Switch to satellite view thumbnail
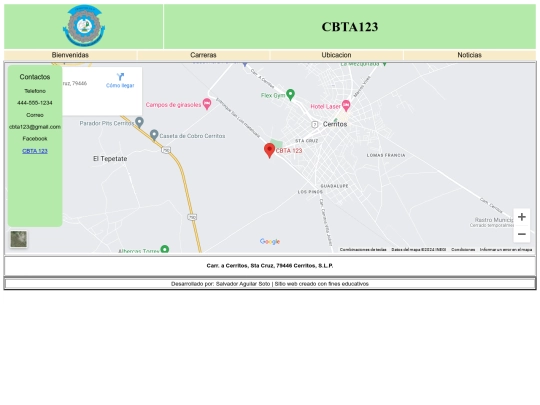Image resolution: width=540 pixels, height=405 pixels. pyautogui.click(x=19, y=239)
